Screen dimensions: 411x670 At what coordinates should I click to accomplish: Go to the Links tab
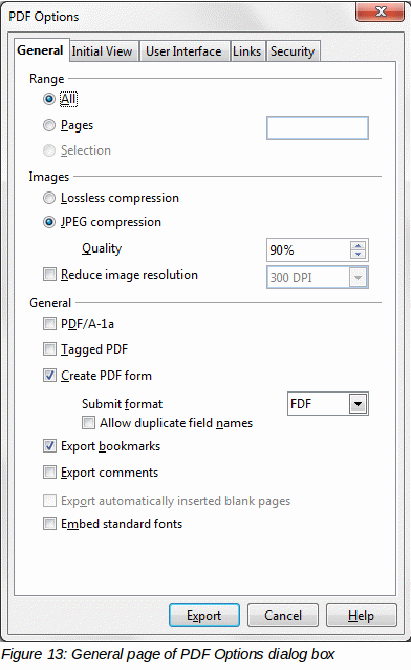(x=248, y=51)
